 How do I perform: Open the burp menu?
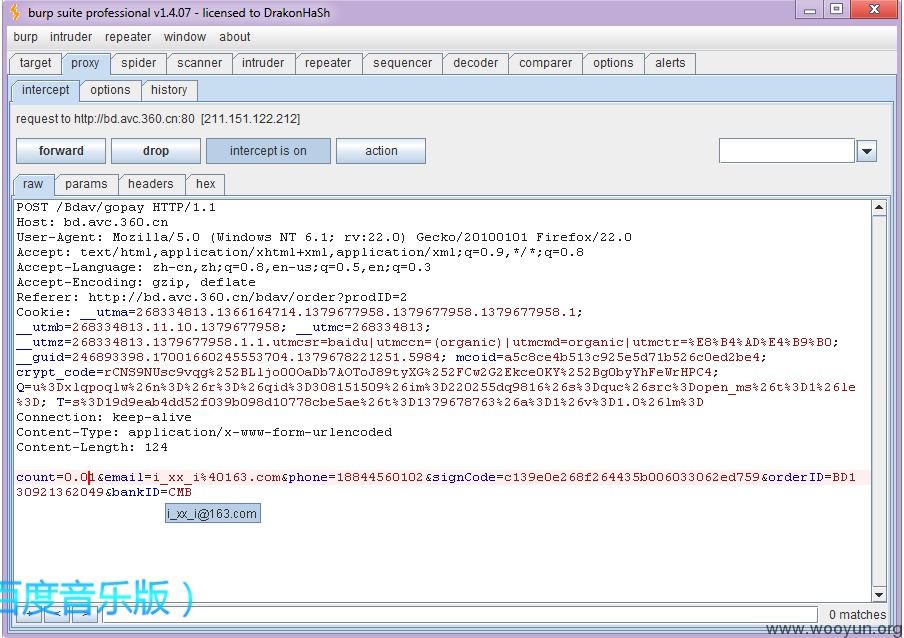coord(25,37)
